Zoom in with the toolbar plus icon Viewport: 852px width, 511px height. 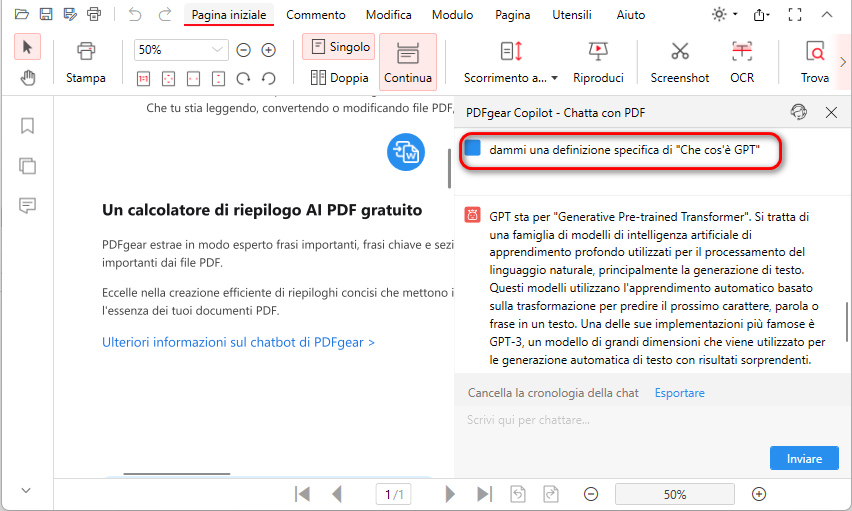(268, 50)
